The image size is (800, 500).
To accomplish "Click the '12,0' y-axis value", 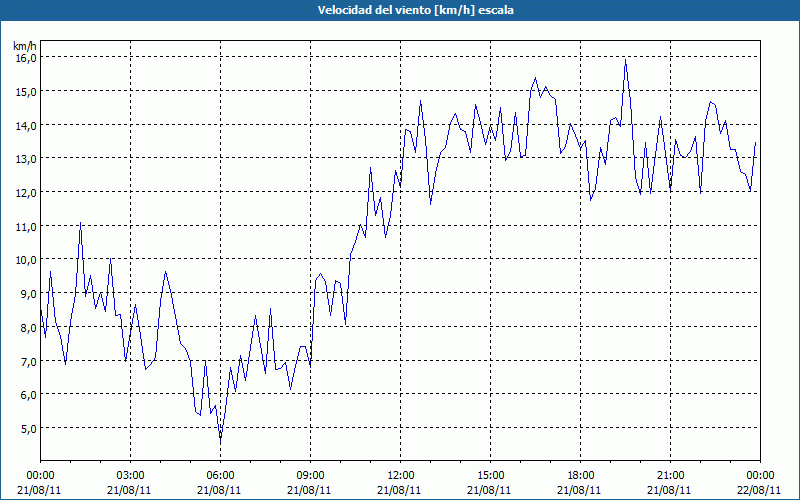I will [26, 193].
